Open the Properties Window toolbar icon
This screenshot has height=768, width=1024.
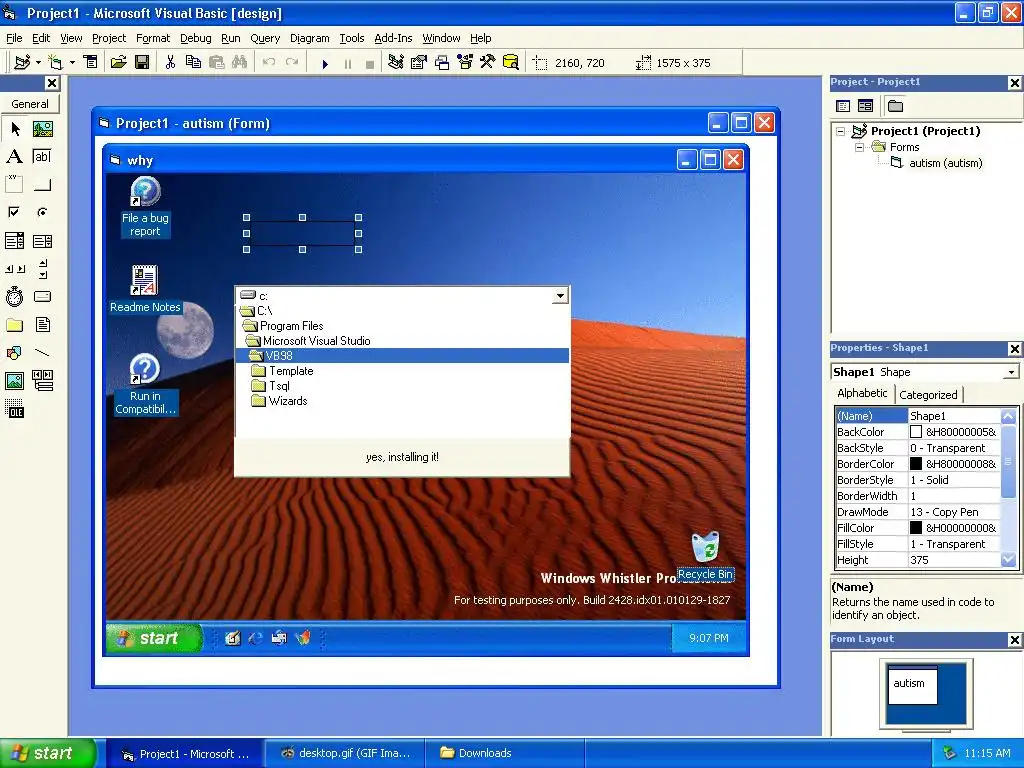[x=419, y=63]
